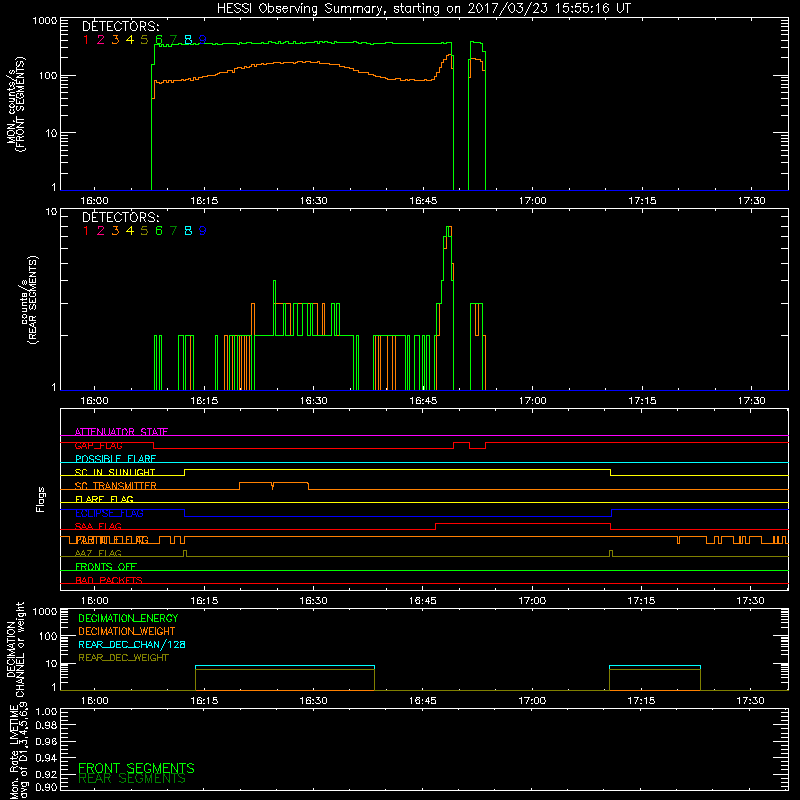Click the 1.00 value on the livetime axis
The width and height of the screenshot is (800, 800).
coord(46,711)
